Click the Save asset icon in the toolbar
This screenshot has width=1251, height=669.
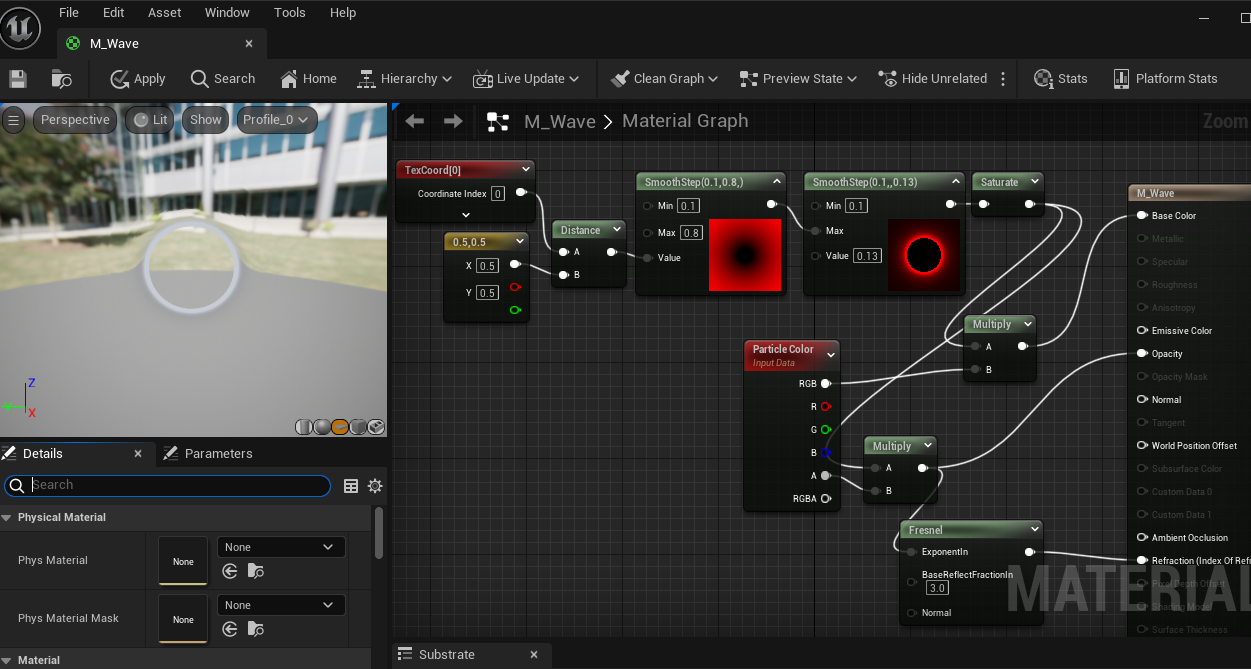[18, 79]
